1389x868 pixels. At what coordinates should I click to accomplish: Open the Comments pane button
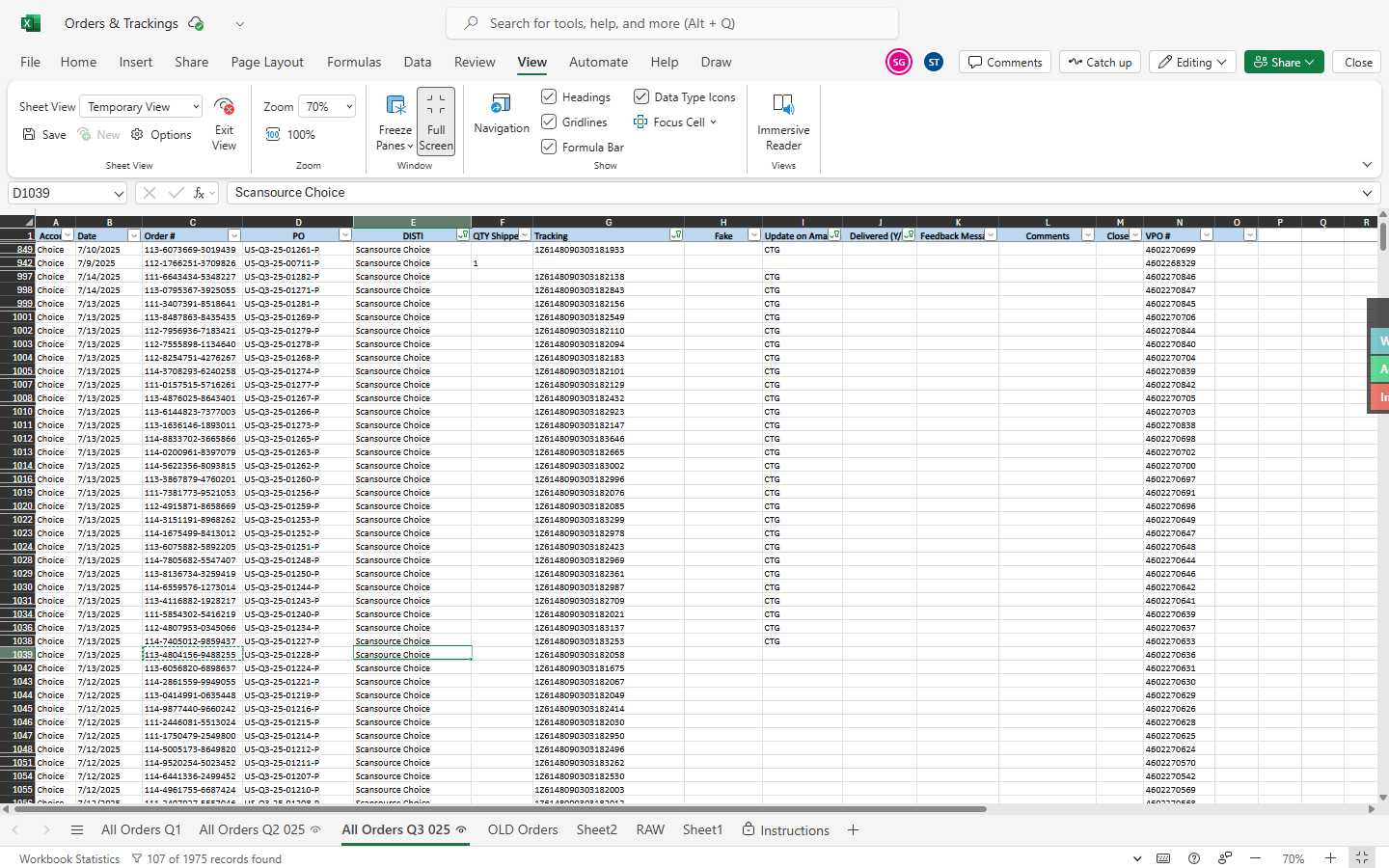[1005, 62]
